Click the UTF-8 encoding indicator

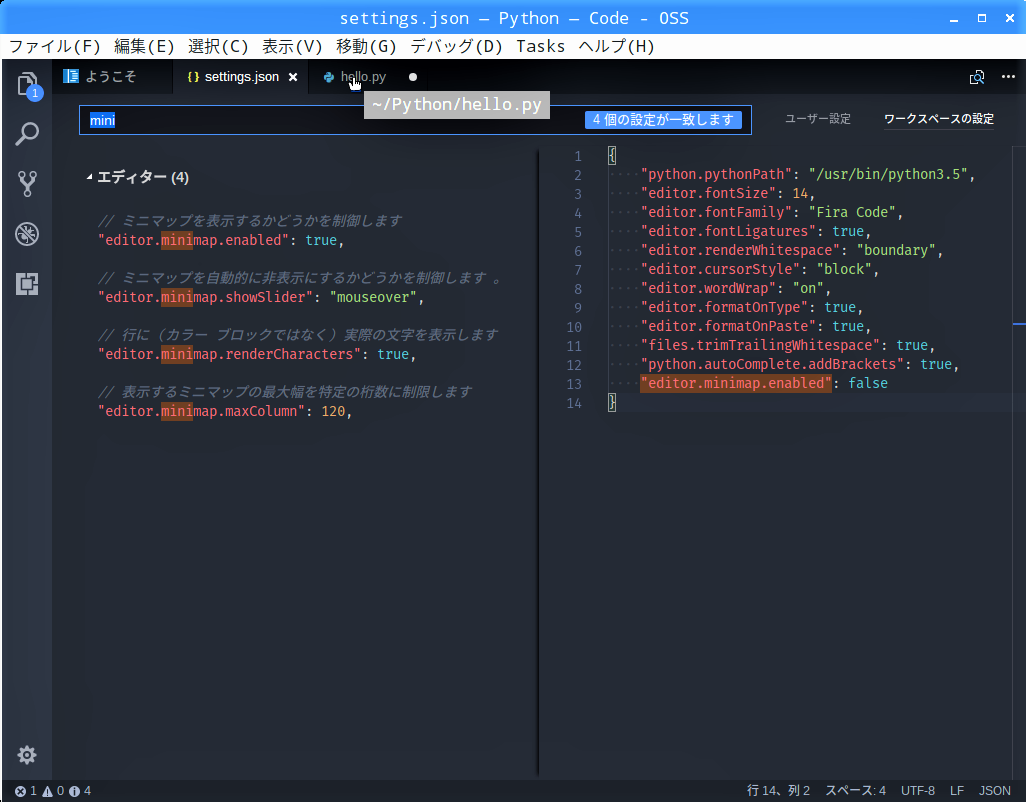[x=917, y=791]
